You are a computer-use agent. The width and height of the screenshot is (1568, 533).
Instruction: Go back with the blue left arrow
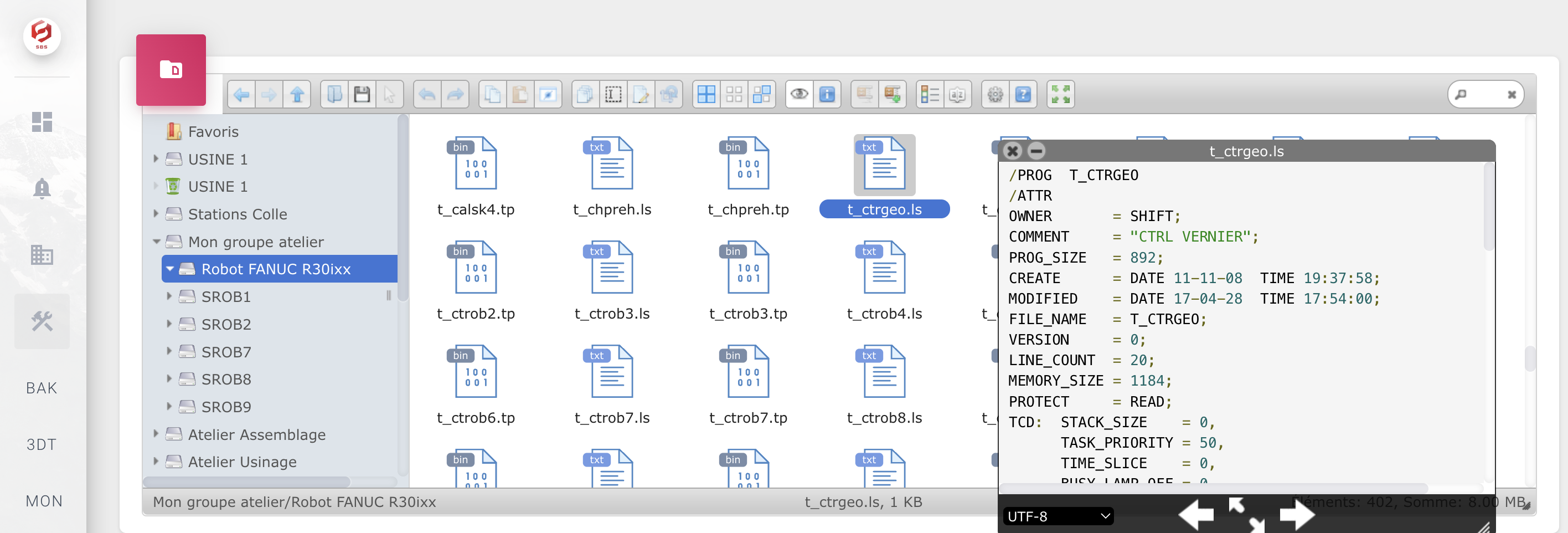(241, 94)
